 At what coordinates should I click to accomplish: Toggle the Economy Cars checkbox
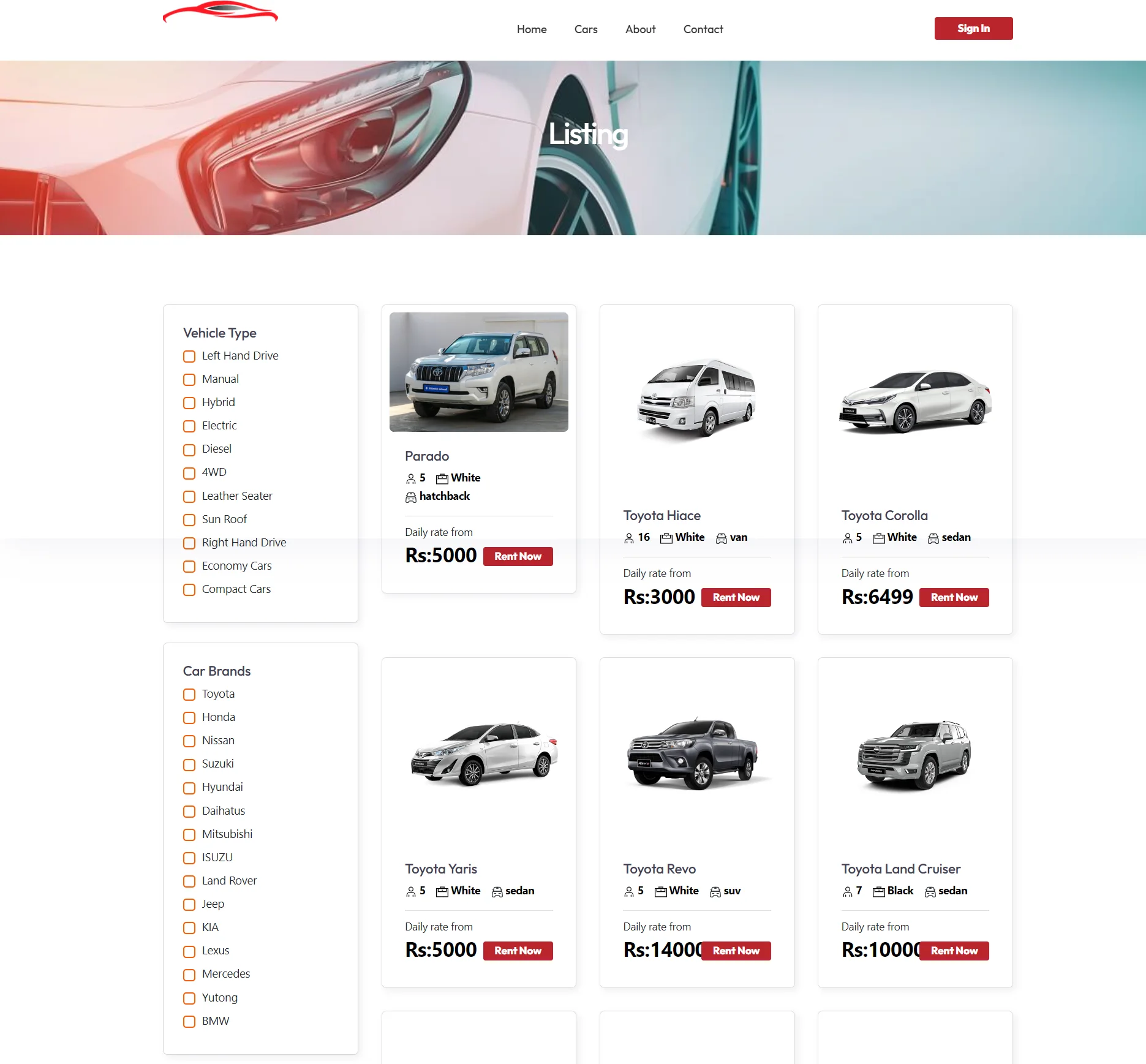coord(189,567)
